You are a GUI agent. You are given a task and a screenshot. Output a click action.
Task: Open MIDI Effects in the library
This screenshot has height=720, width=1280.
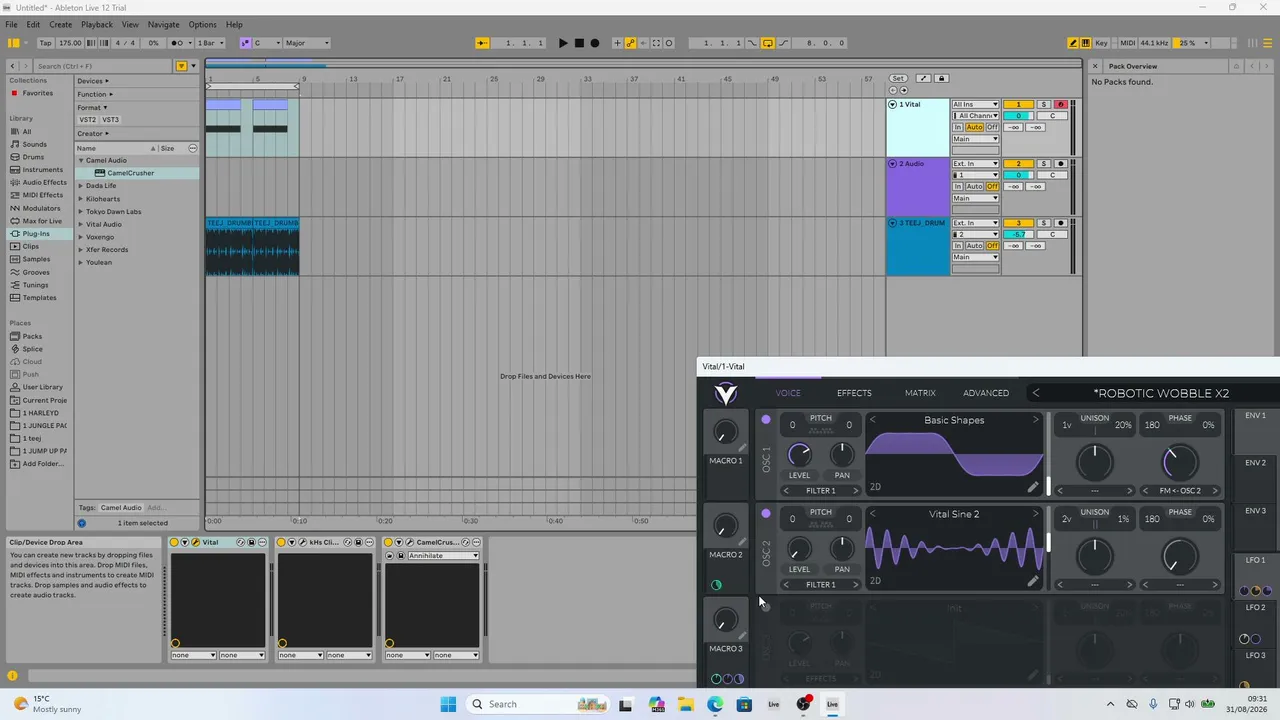point(42,195)
